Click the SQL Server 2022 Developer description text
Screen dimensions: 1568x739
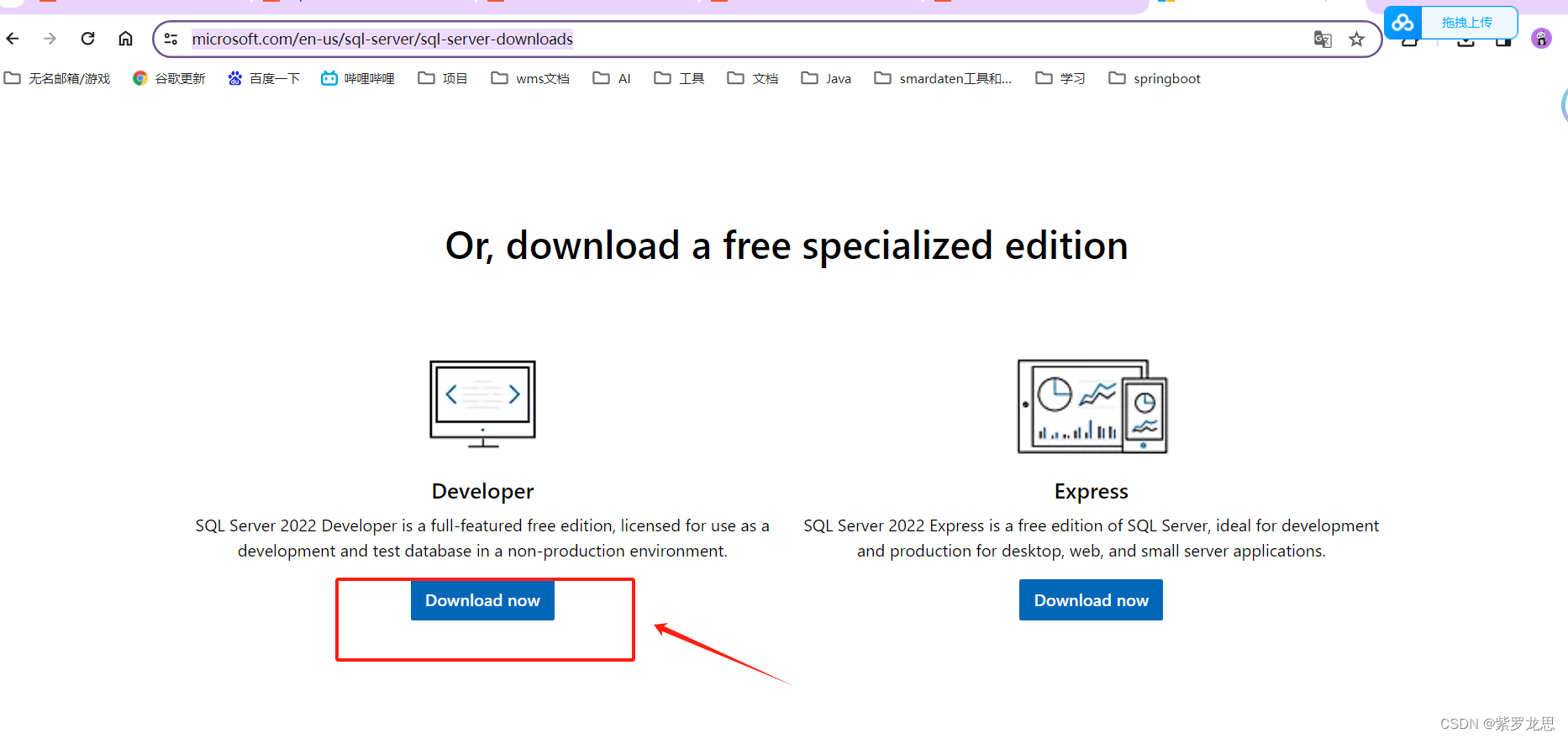[x=482, y=538]
